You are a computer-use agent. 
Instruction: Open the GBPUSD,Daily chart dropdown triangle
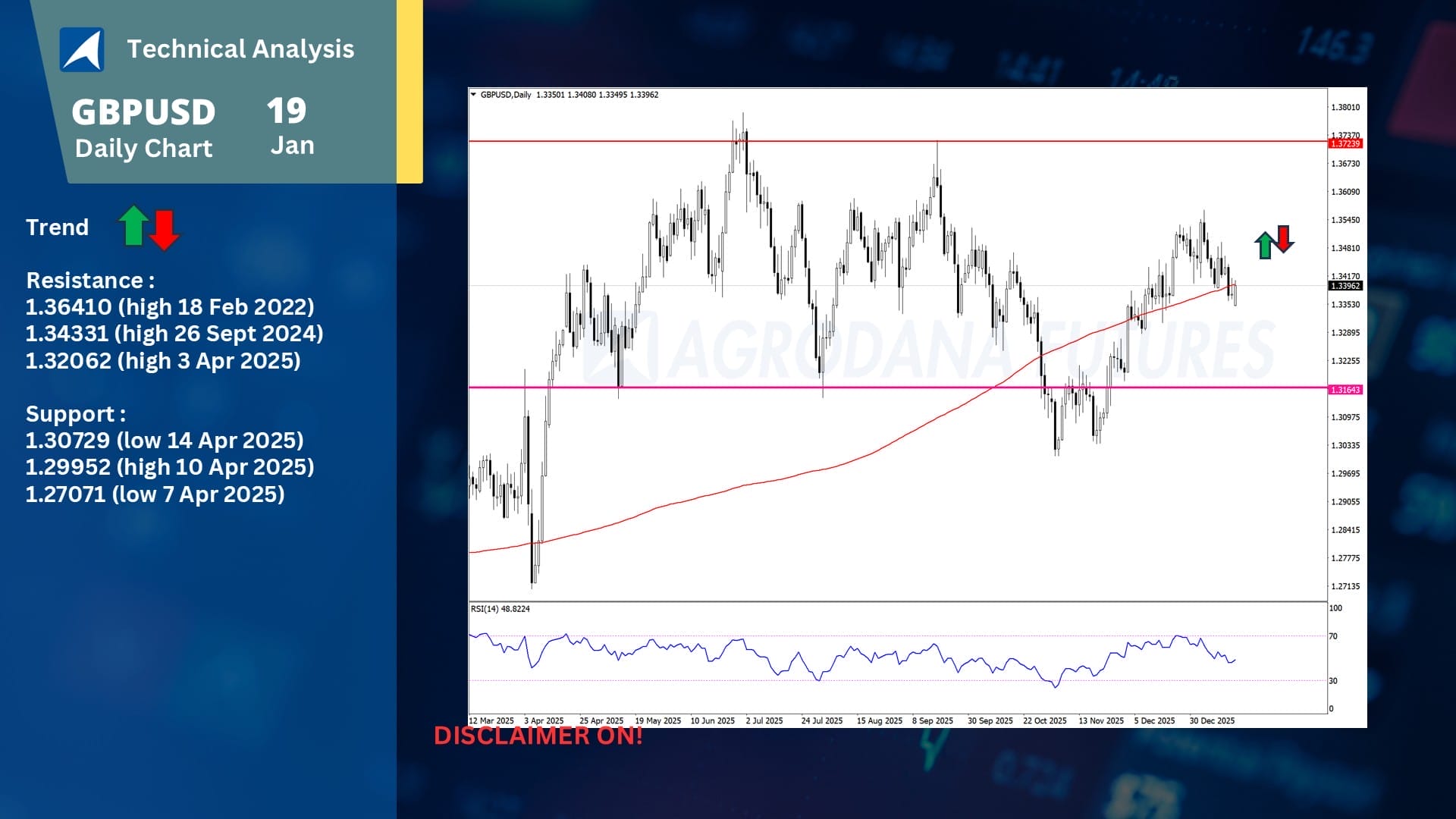point(474,95)
